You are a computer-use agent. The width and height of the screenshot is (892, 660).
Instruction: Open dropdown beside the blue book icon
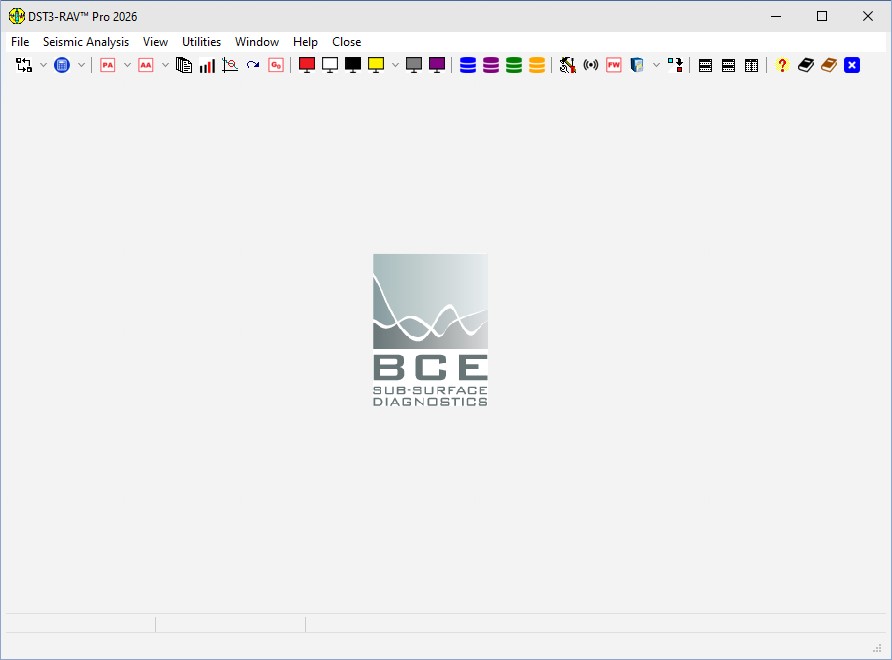[656, 65]
